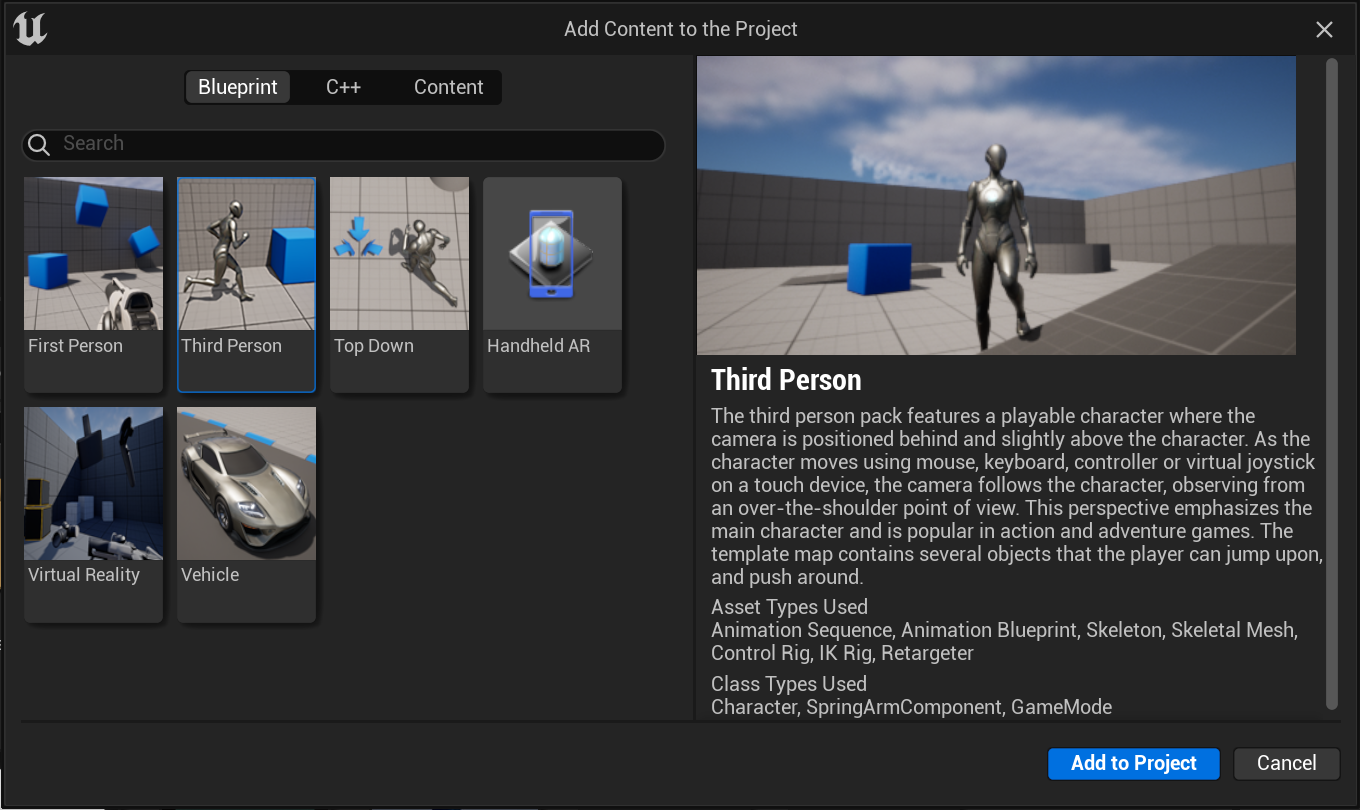Click the Add to Project button
The height and width of the screenshot is (810, 1360).
click(x=1134, y=763)
